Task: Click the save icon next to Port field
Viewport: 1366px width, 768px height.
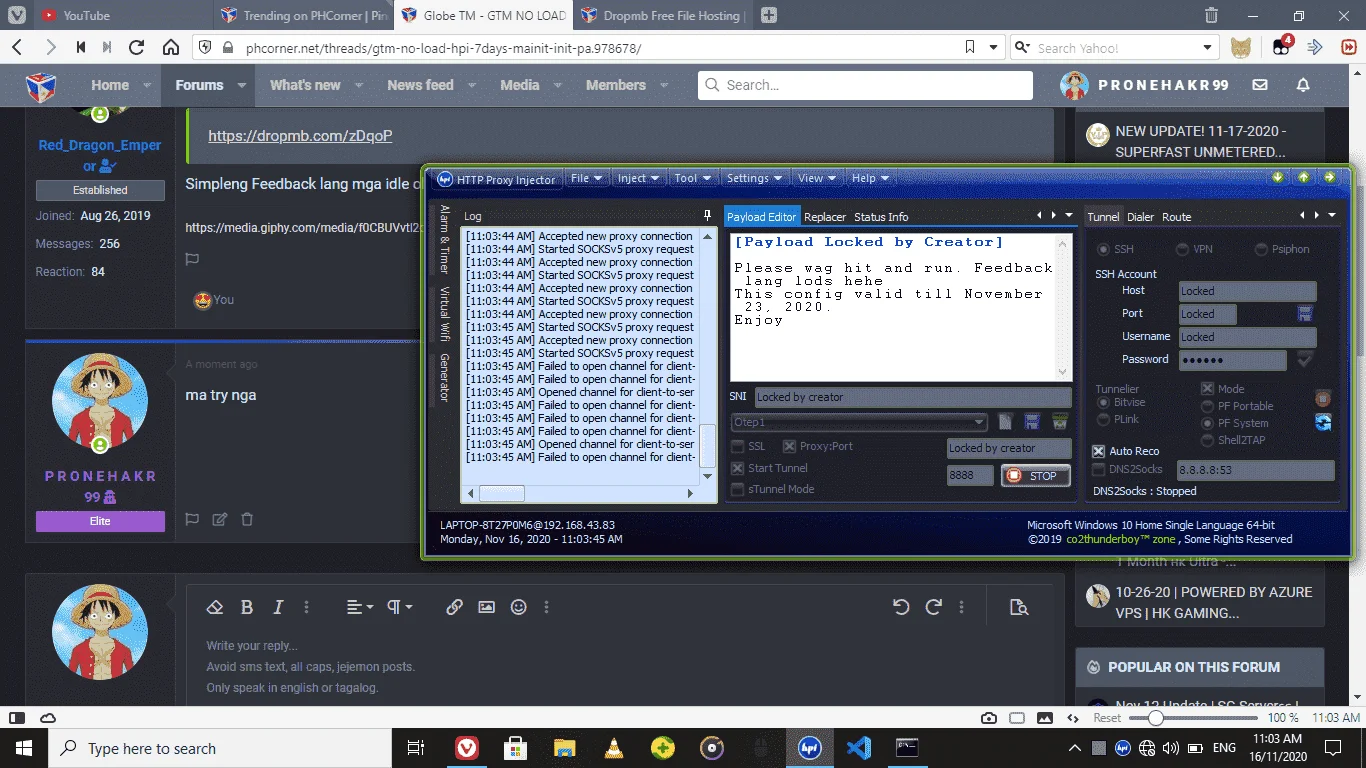Action: point(1304,313)
